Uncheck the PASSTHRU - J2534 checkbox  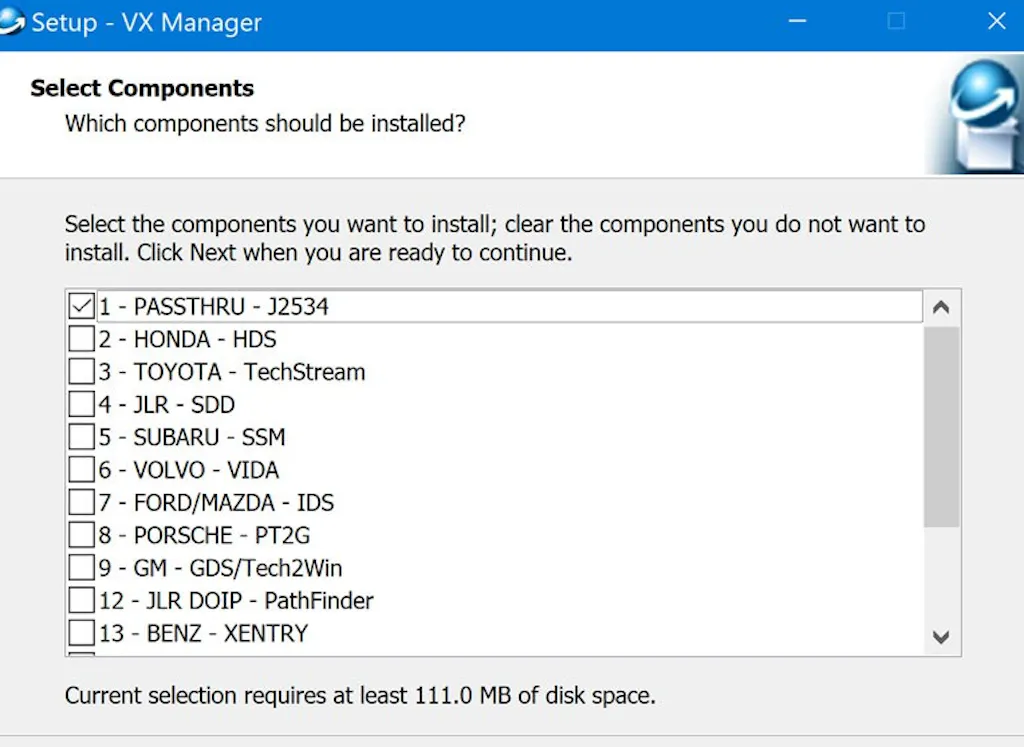81,307
